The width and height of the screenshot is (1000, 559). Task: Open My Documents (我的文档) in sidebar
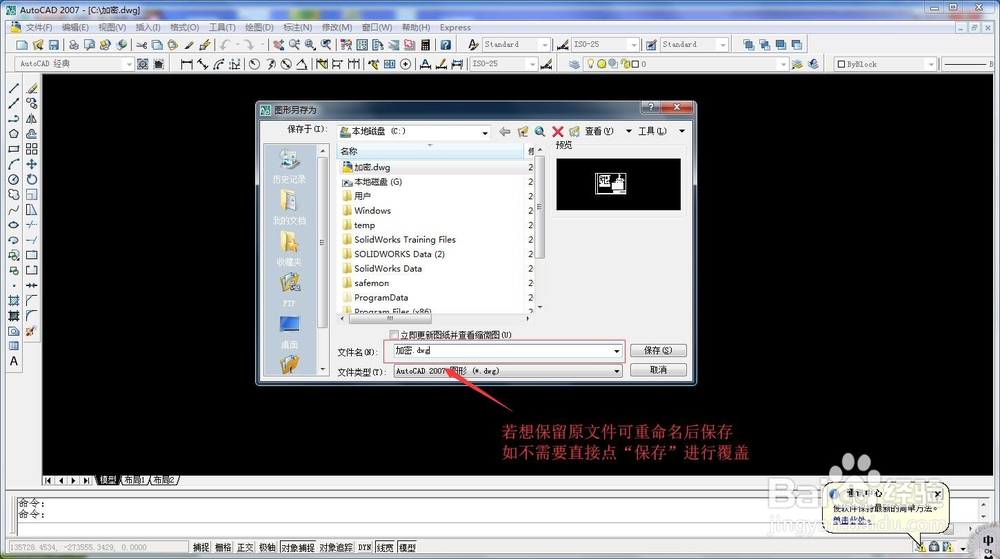point(289,208)
